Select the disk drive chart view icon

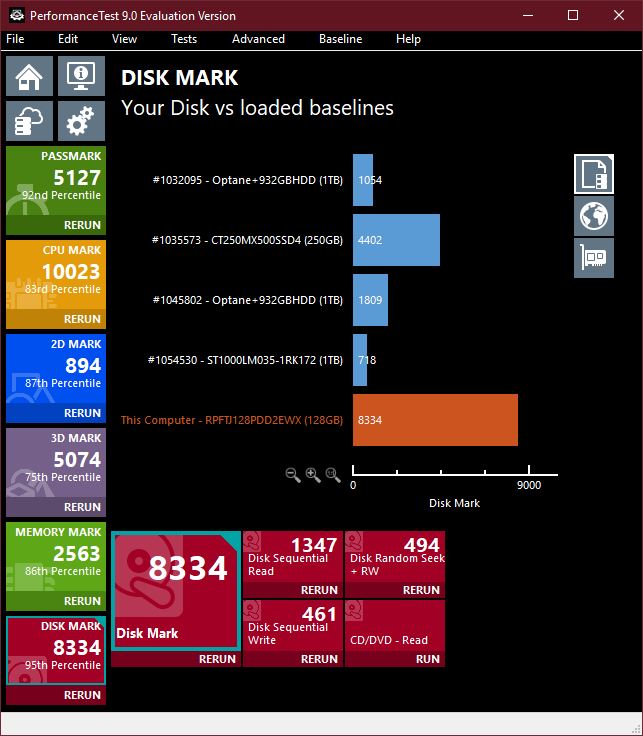point(594,173)
